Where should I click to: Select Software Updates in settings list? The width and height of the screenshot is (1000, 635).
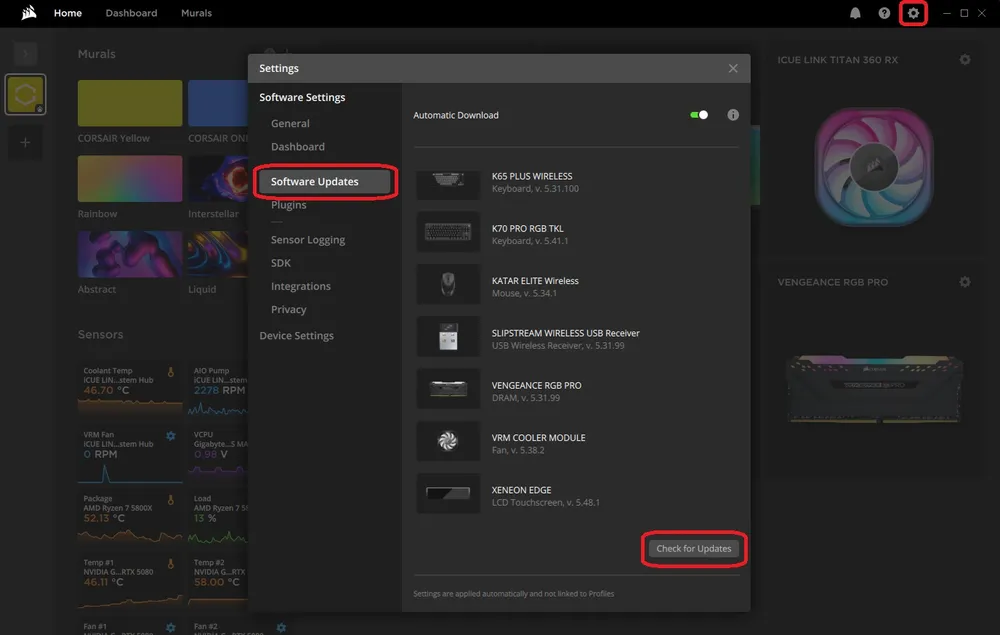325,182
